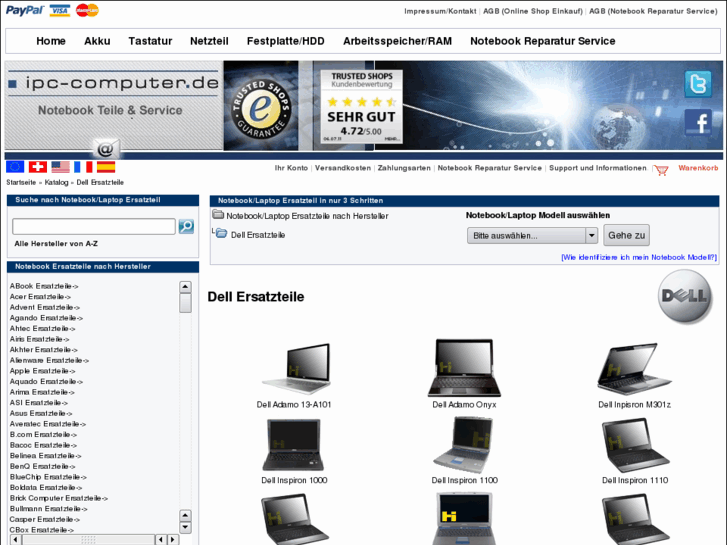Select Asus Ersatzteile in list
The image size is (727, 545).
(x=41, y=413)
